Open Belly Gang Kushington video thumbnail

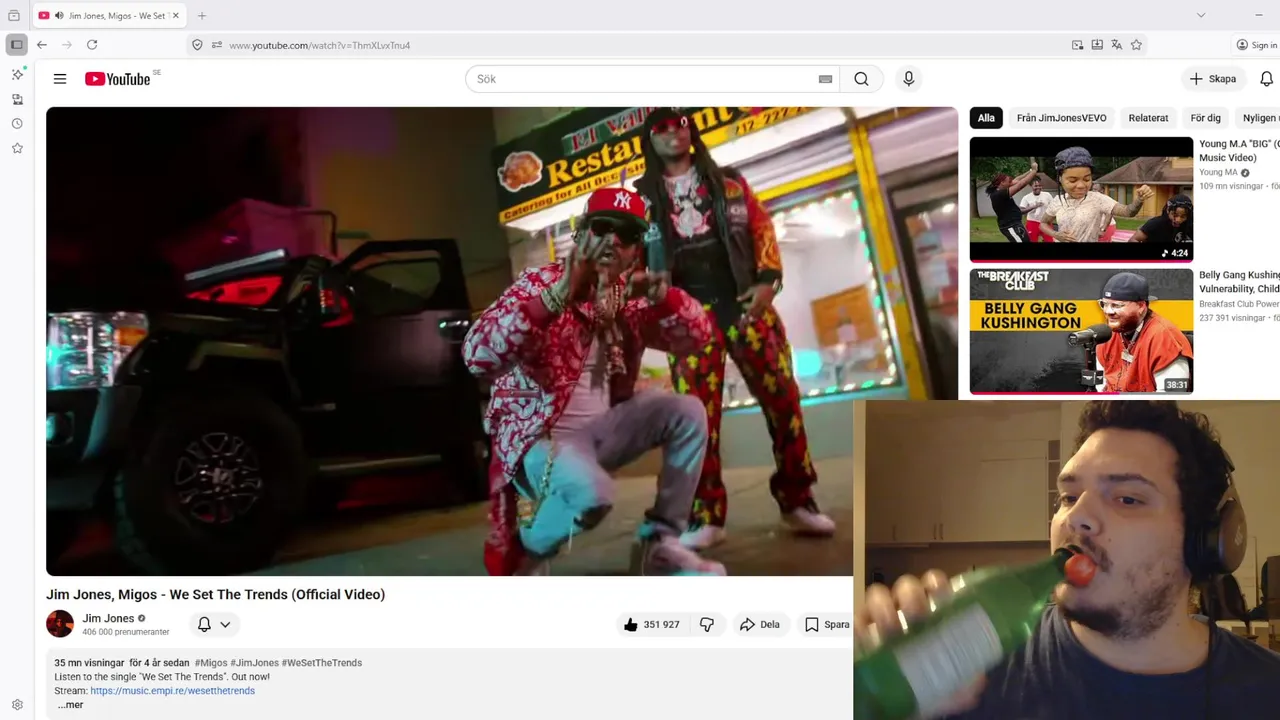tap(1081, 331)
